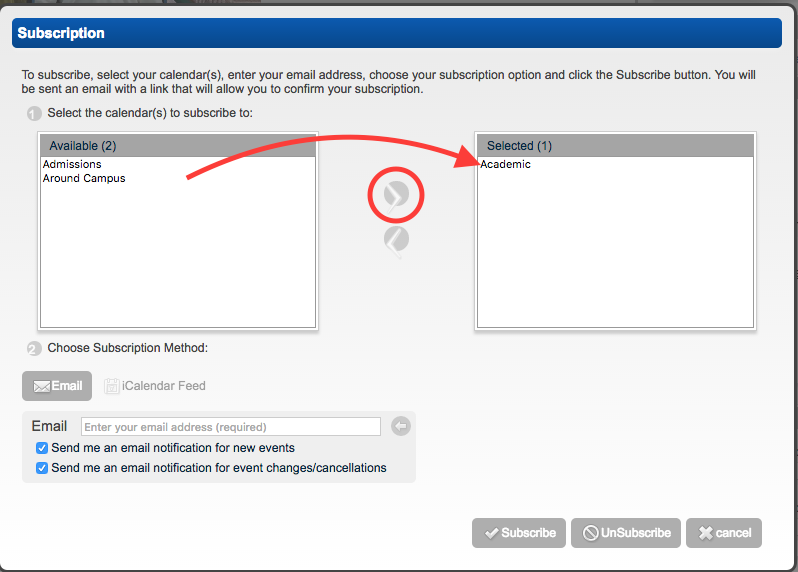This screenshot has height=572, width=798.
Task: Click the Subscription dialog title bar
Action: tap(397, 33)
